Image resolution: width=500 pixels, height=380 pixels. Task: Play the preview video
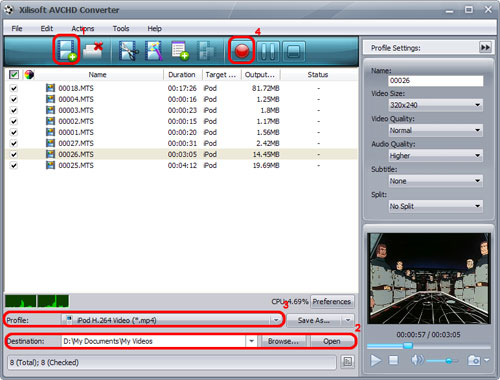coord(375,360)
